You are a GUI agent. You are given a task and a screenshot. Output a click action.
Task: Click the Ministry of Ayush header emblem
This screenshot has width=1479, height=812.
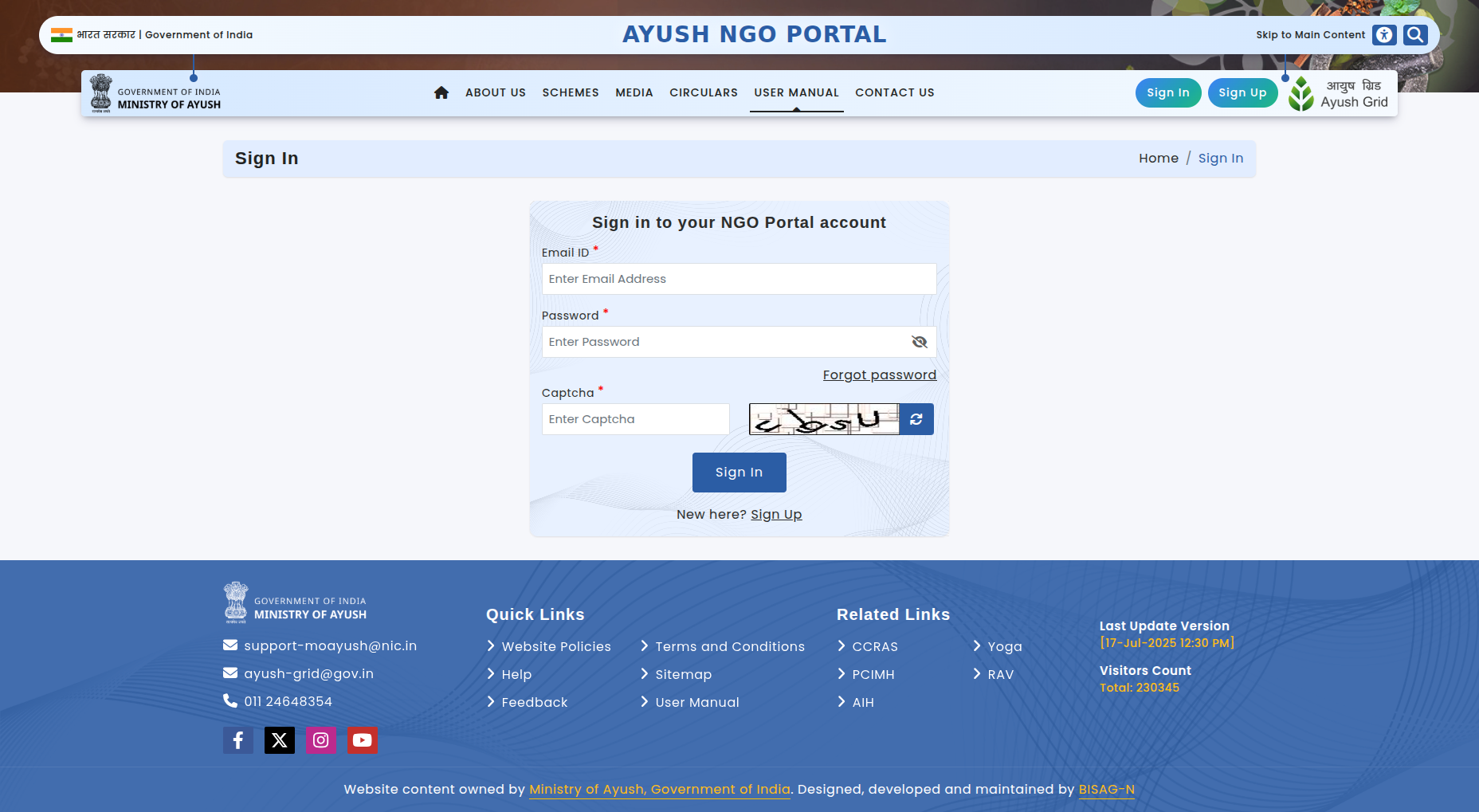[155, 94]
